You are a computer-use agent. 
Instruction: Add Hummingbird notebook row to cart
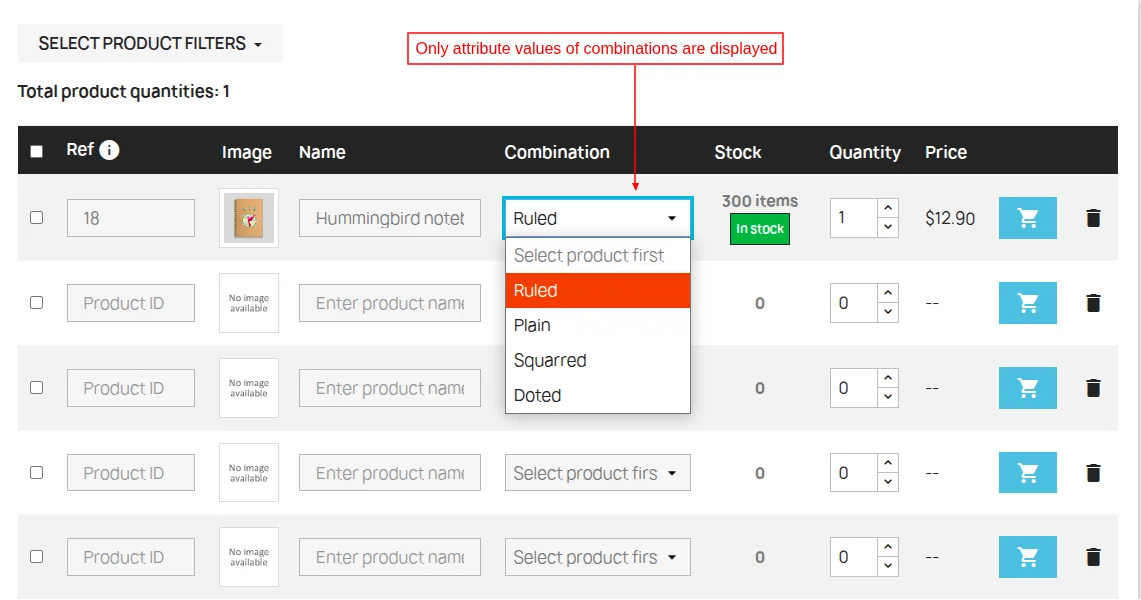pos(1027,218)
